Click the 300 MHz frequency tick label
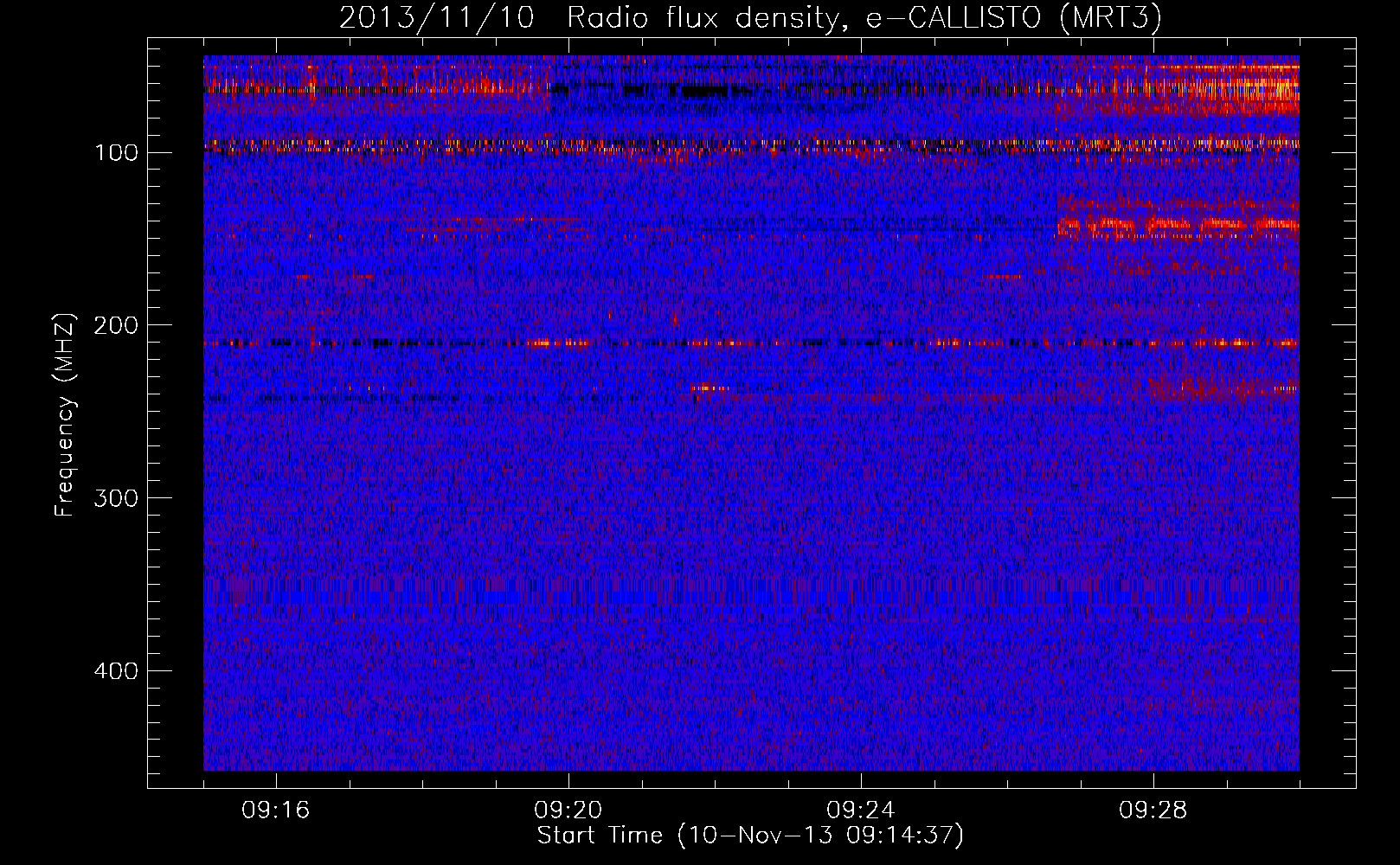Screen dimensions: 1400x865 tap(116, 498)
